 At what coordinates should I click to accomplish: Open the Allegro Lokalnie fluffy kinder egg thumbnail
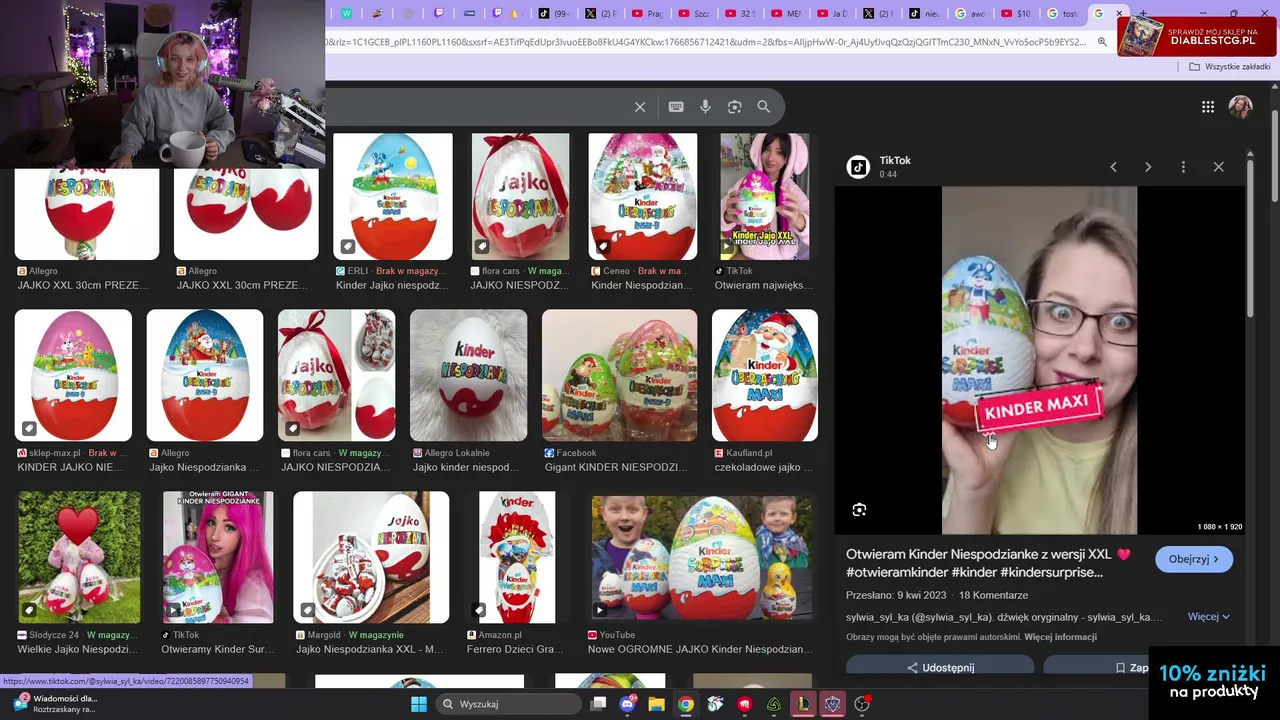click(x=468, y=375)
